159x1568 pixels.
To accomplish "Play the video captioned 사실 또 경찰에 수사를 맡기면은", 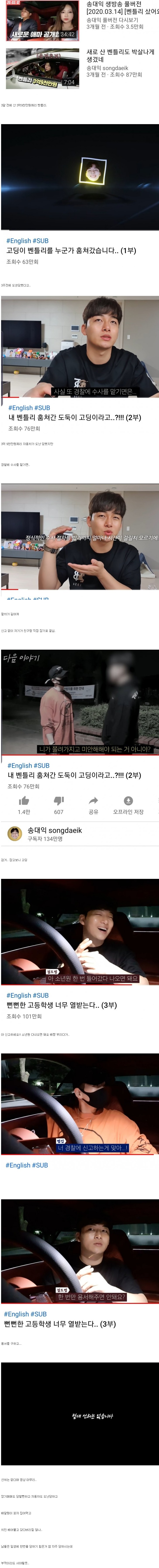I will click(80, 347).
